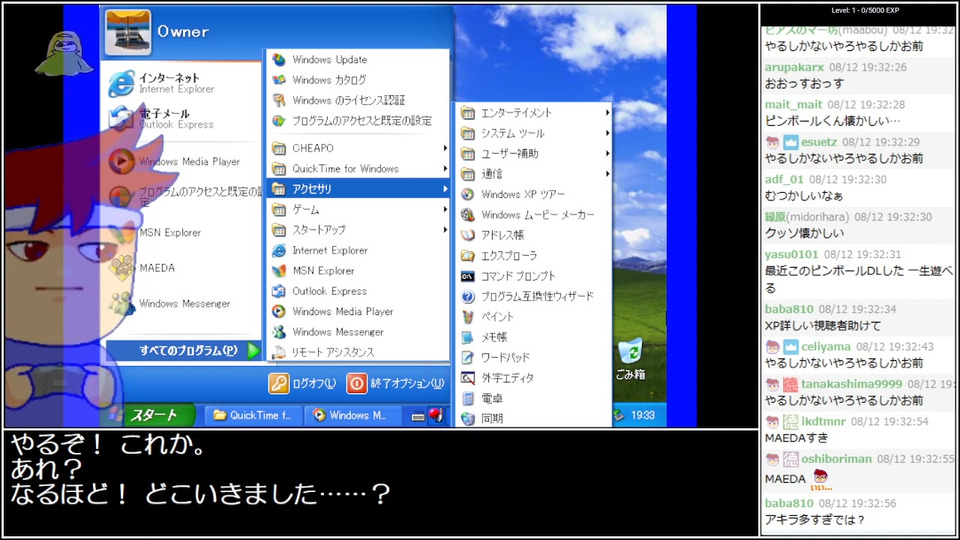The image size is (960, 540).
Task: Launch Internet Explorer from programs list
Action: tap(358, 250)
